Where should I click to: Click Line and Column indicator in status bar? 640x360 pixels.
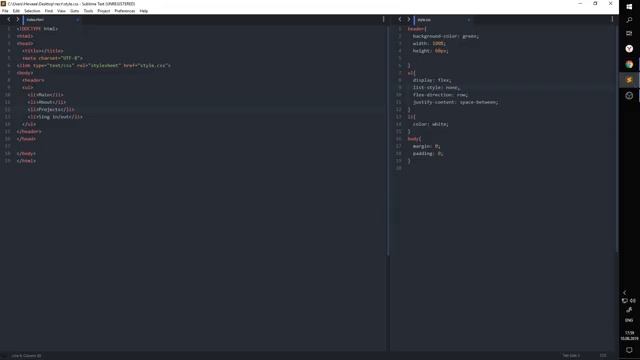(x=26, y=356)
